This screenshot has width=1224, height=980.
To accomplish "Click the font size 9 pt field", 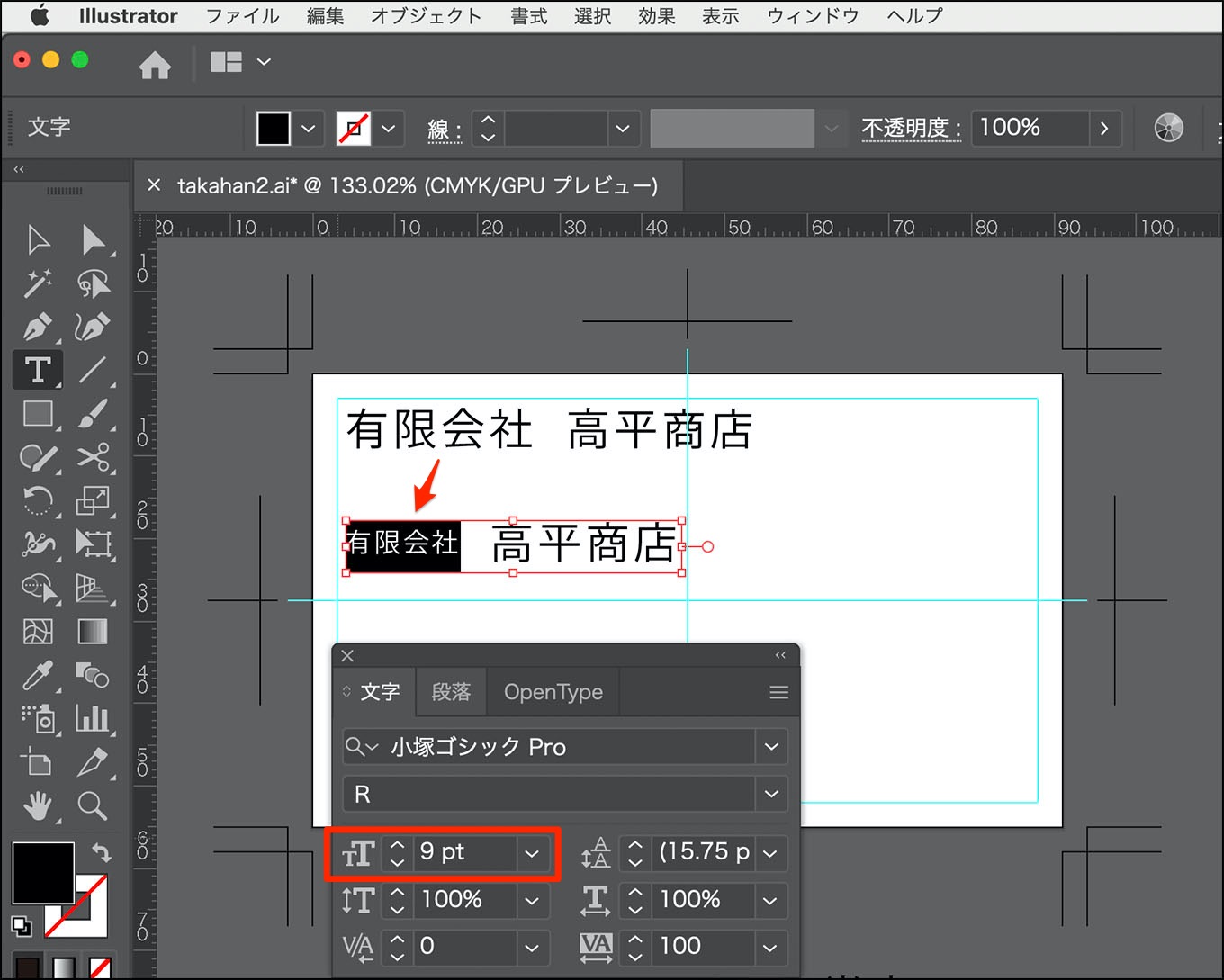I will tap(465, 852).
